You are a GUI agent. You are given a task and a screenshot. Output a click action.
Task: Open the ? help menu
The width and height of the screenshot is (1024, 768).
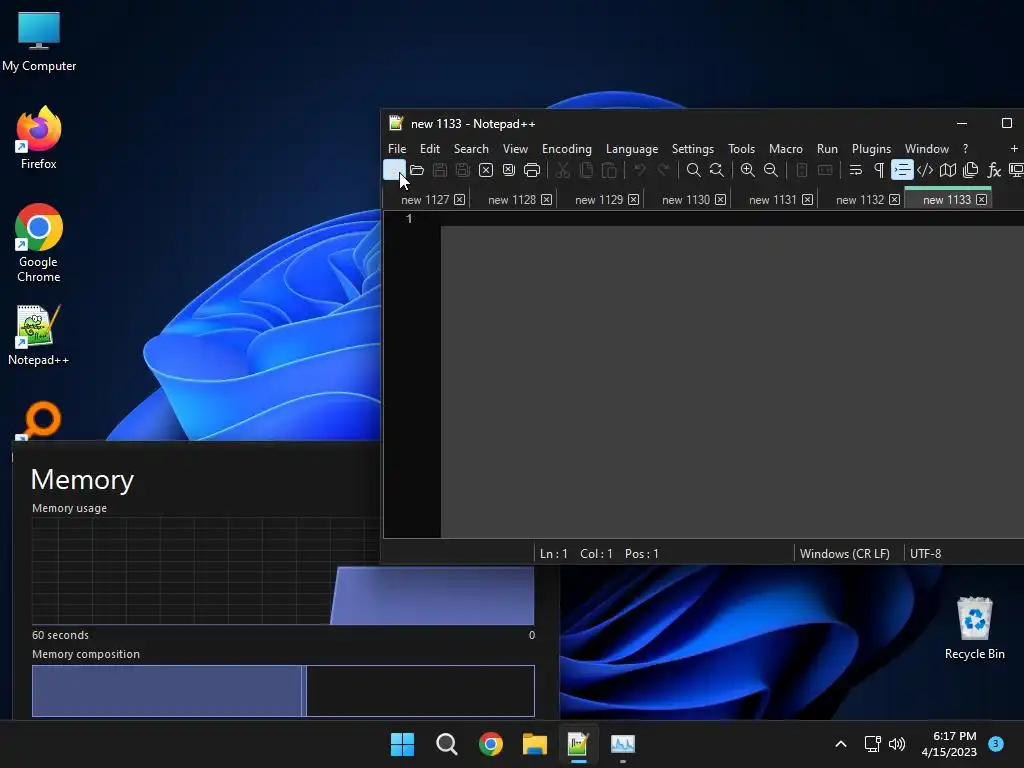pos(965,149)
